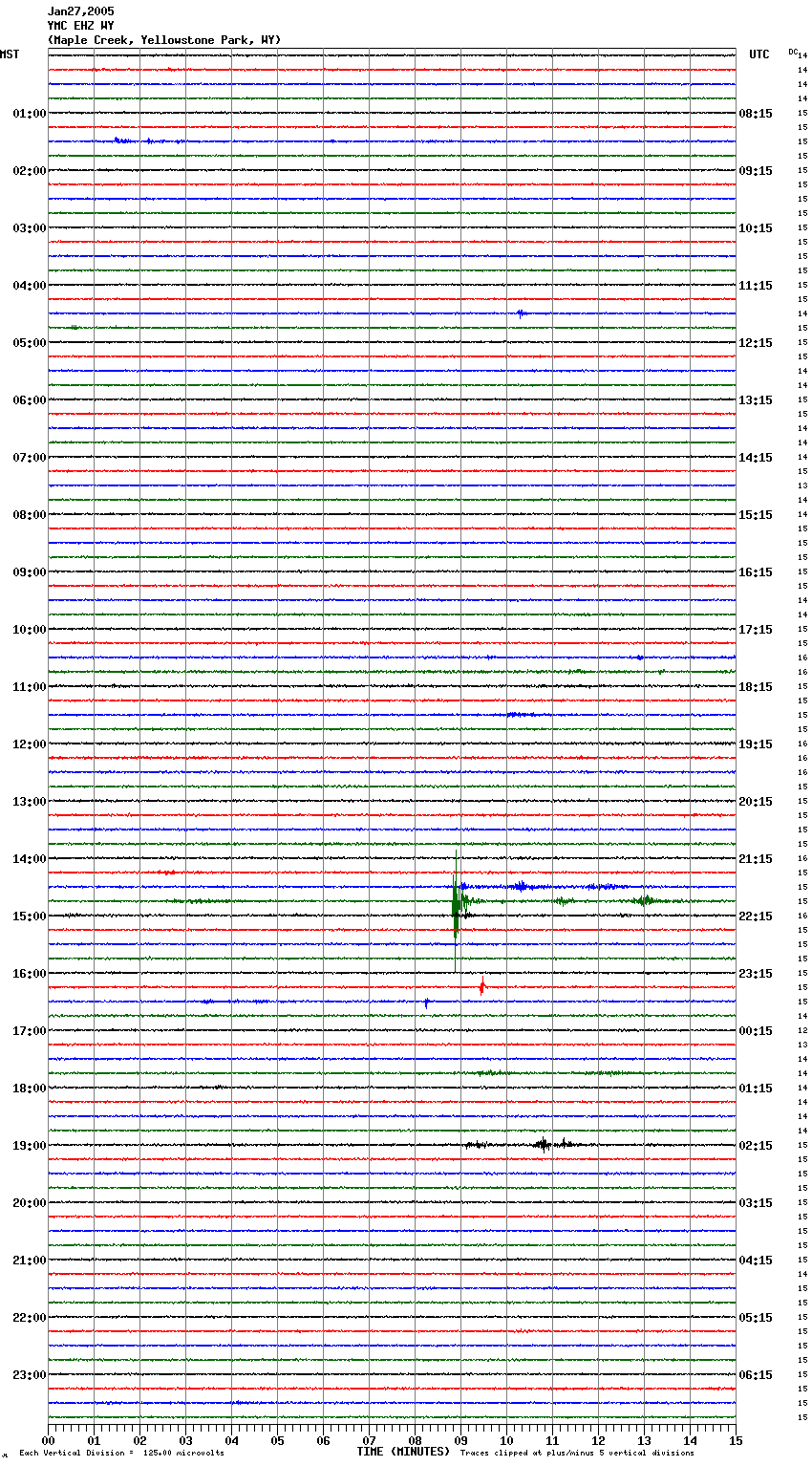The height and width of the screenshot is (1466, 812).
Task: Select the 04:00 MST time label
Action: click(x=30, y=286)
